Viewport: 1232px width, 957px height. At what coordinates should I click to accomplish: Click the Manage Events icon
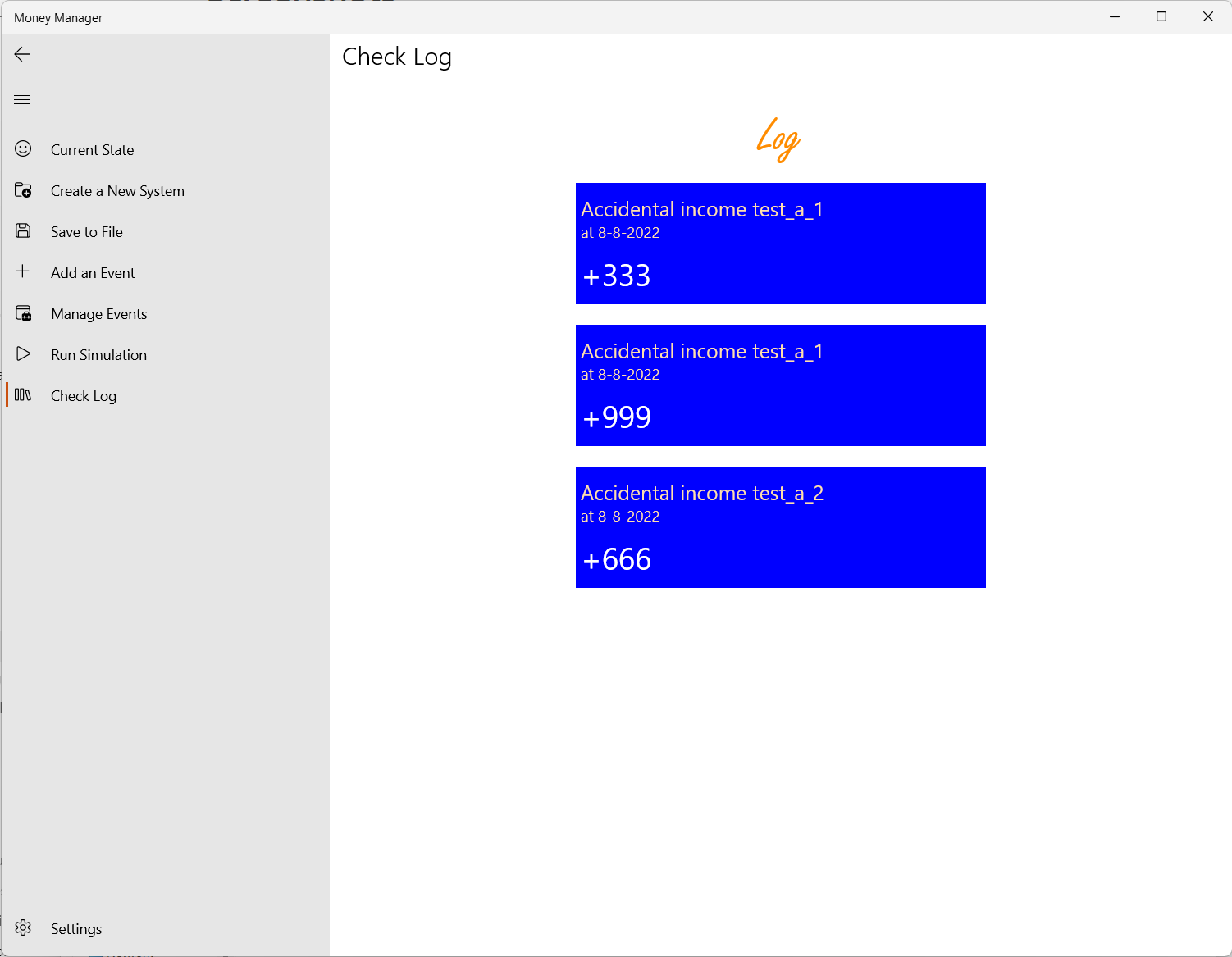(23, 313)
